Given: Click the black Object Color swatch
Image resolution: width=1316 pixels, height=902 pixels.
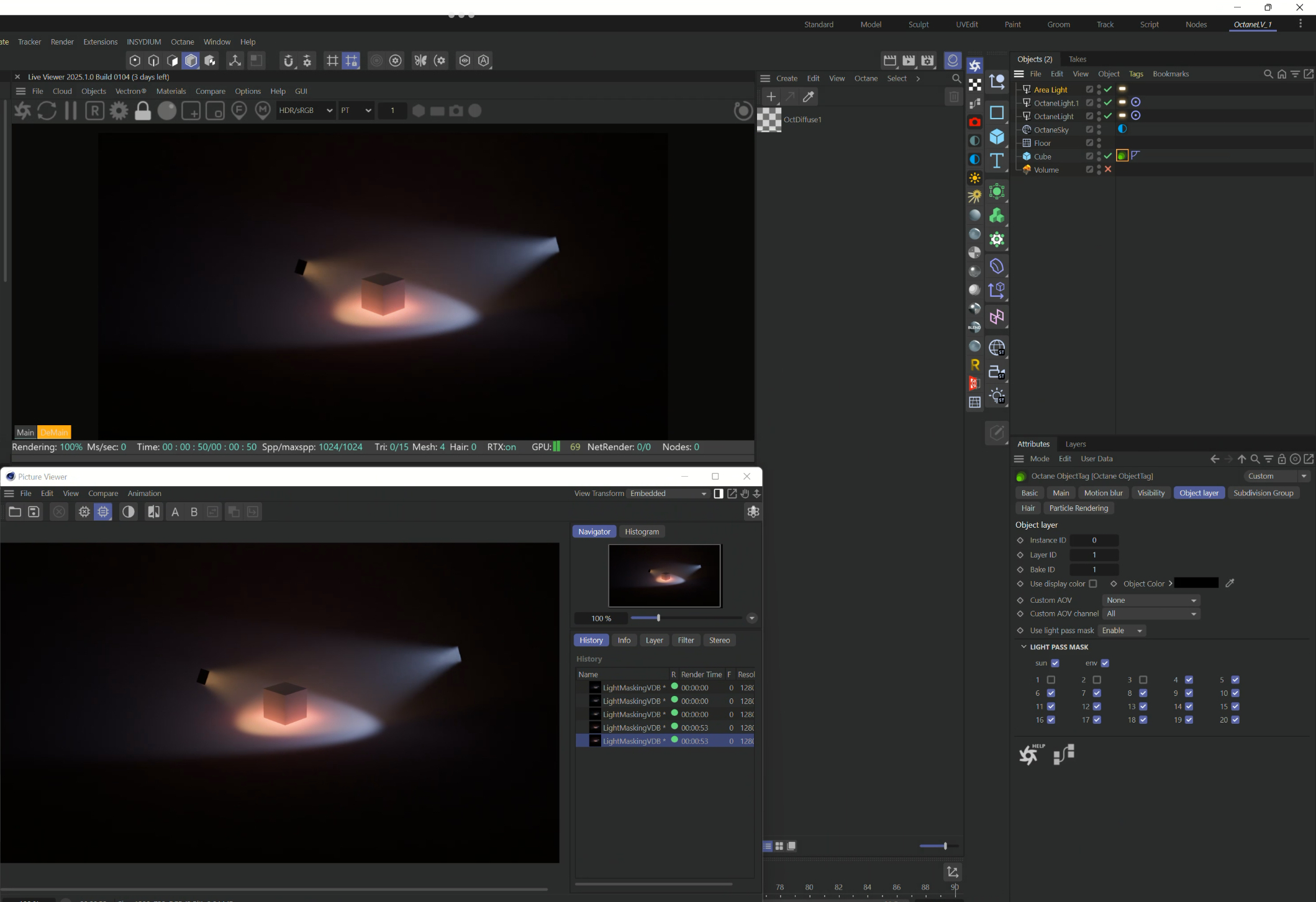Looking at the screenshot, I should [x=1196, y=584].
